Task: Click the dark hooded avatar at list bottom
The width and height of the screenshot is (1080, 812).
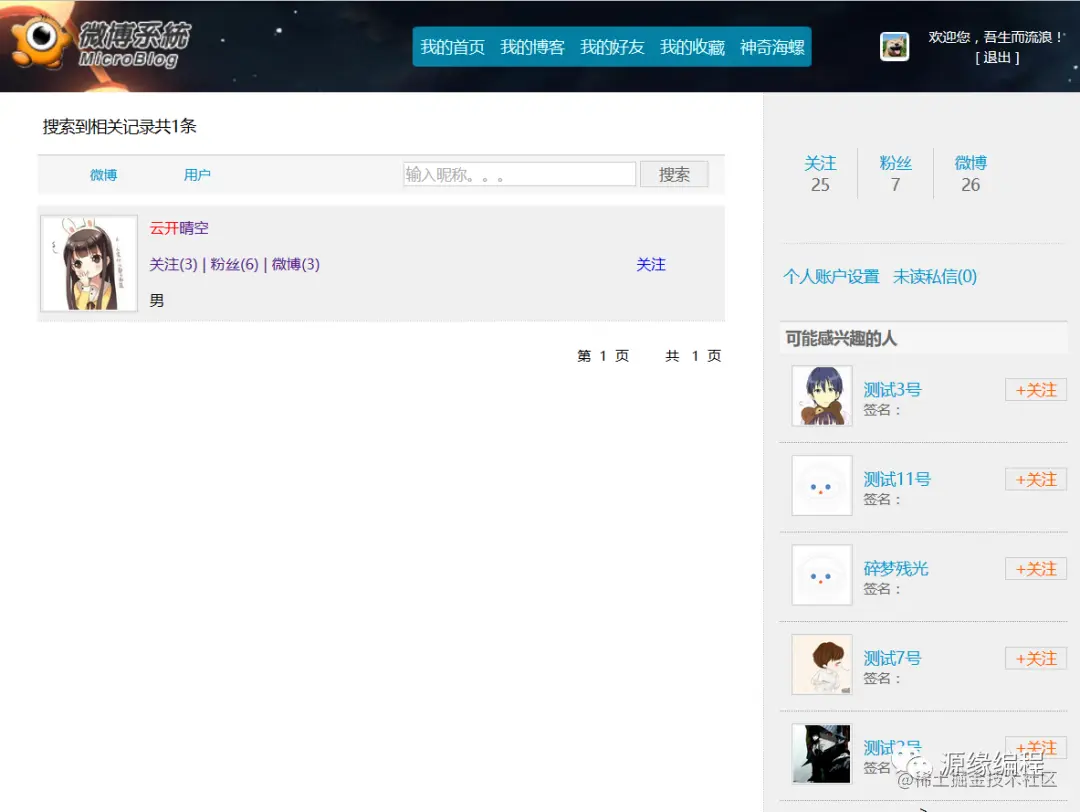Action: click(x=822, y=754)
